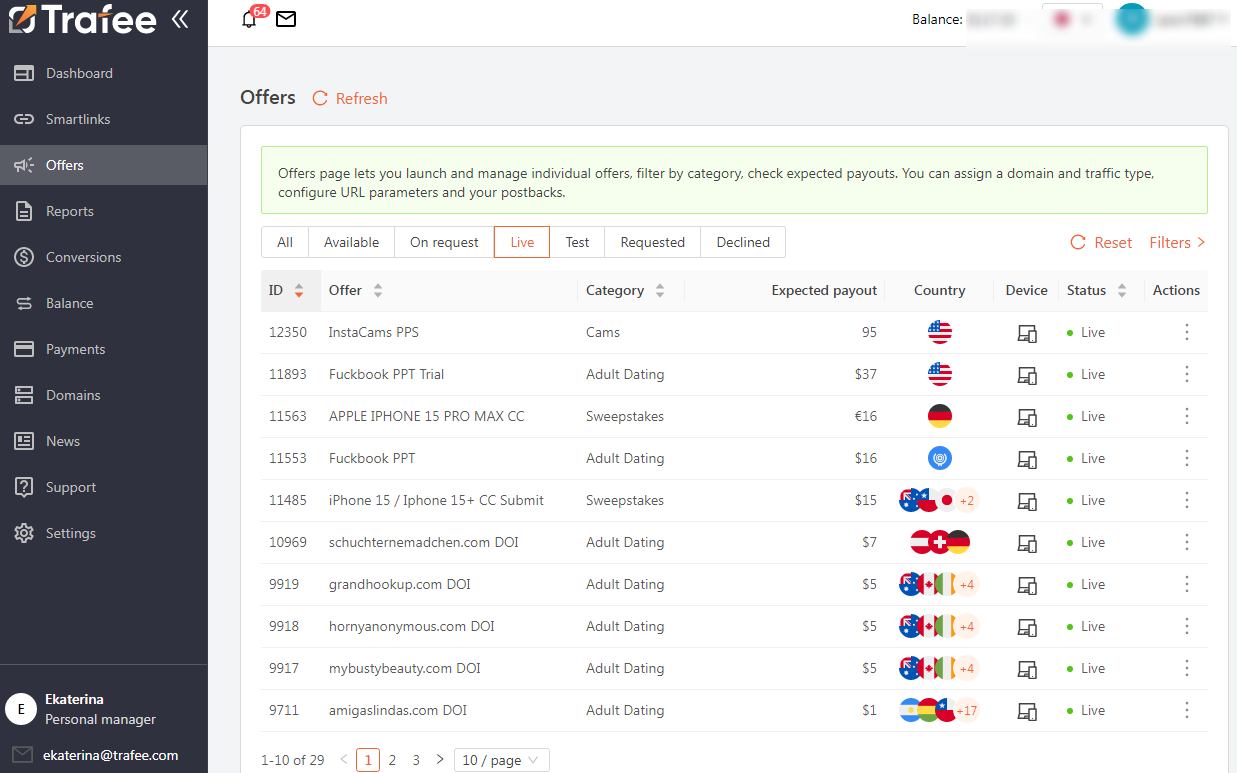Open actions menu for APPLE IPHONE 15 PRO MAX CC

pos(1187,416)
